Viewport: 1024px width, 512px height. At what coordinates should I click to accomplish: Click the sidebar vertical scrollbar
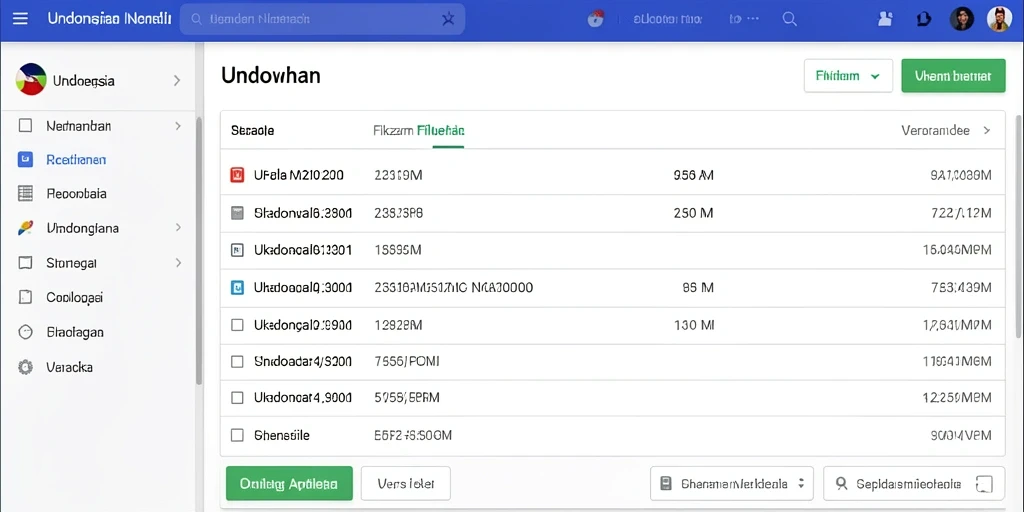(x=199, y=251)
